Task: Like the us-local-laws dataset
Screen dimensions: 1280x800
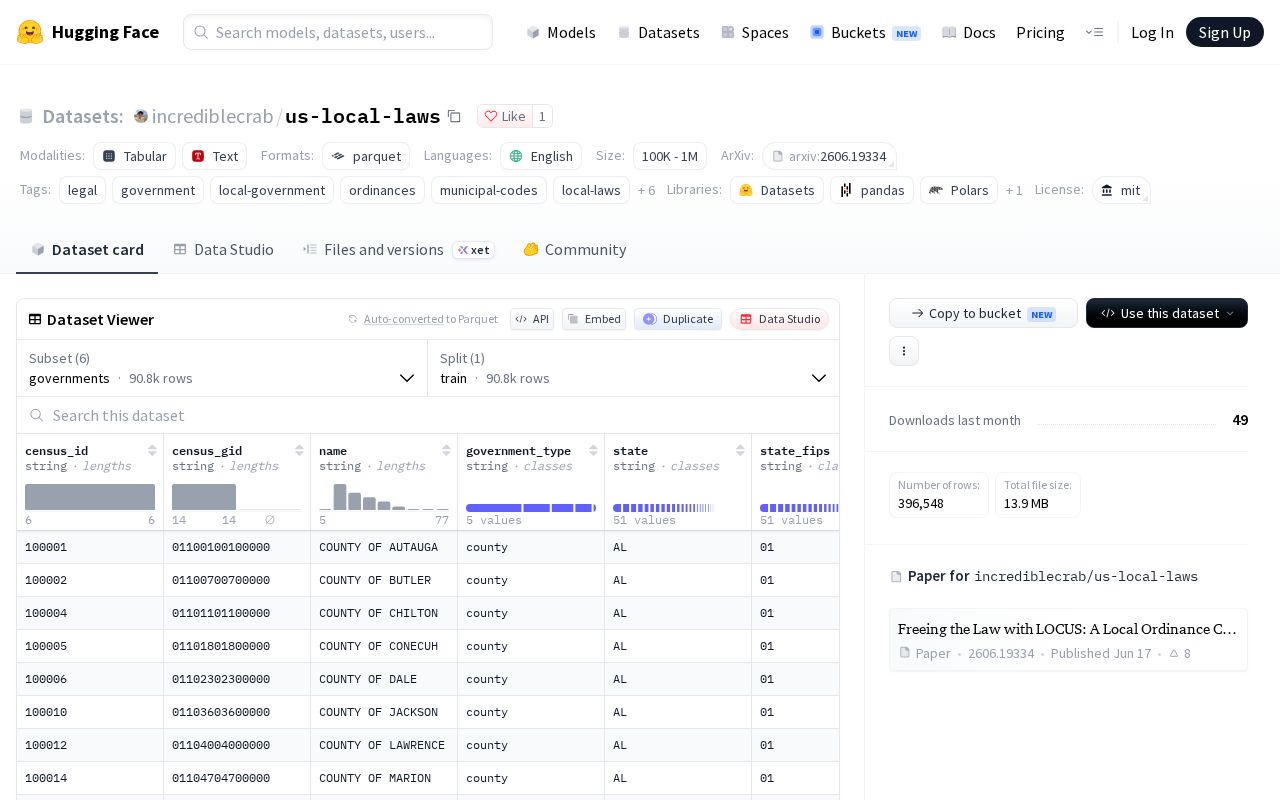Action: [505, 116]
